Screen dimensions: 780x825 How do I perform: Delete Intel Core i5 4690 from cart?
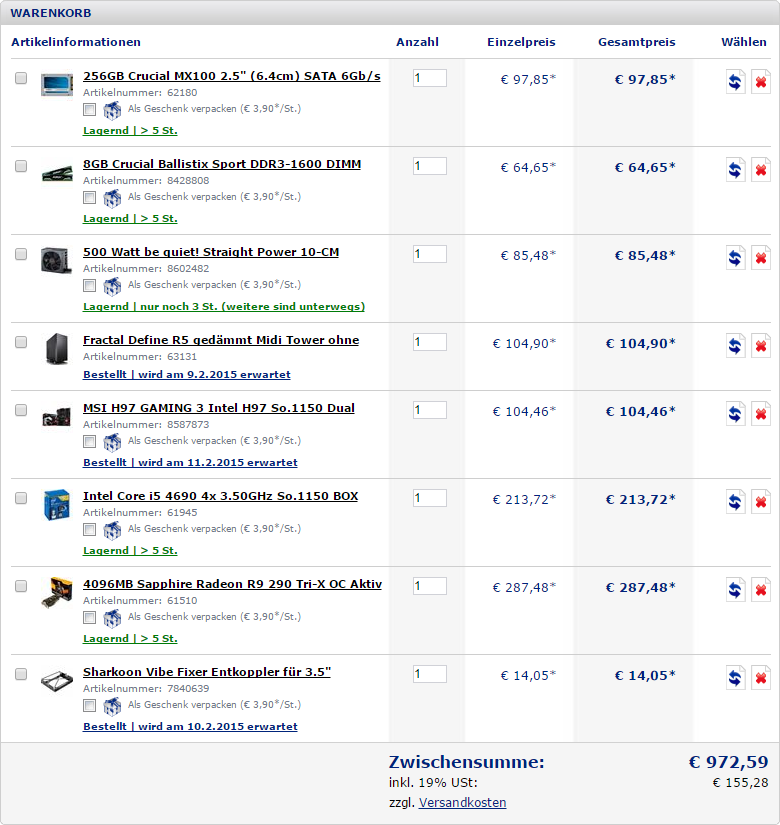tap(761, 501)
